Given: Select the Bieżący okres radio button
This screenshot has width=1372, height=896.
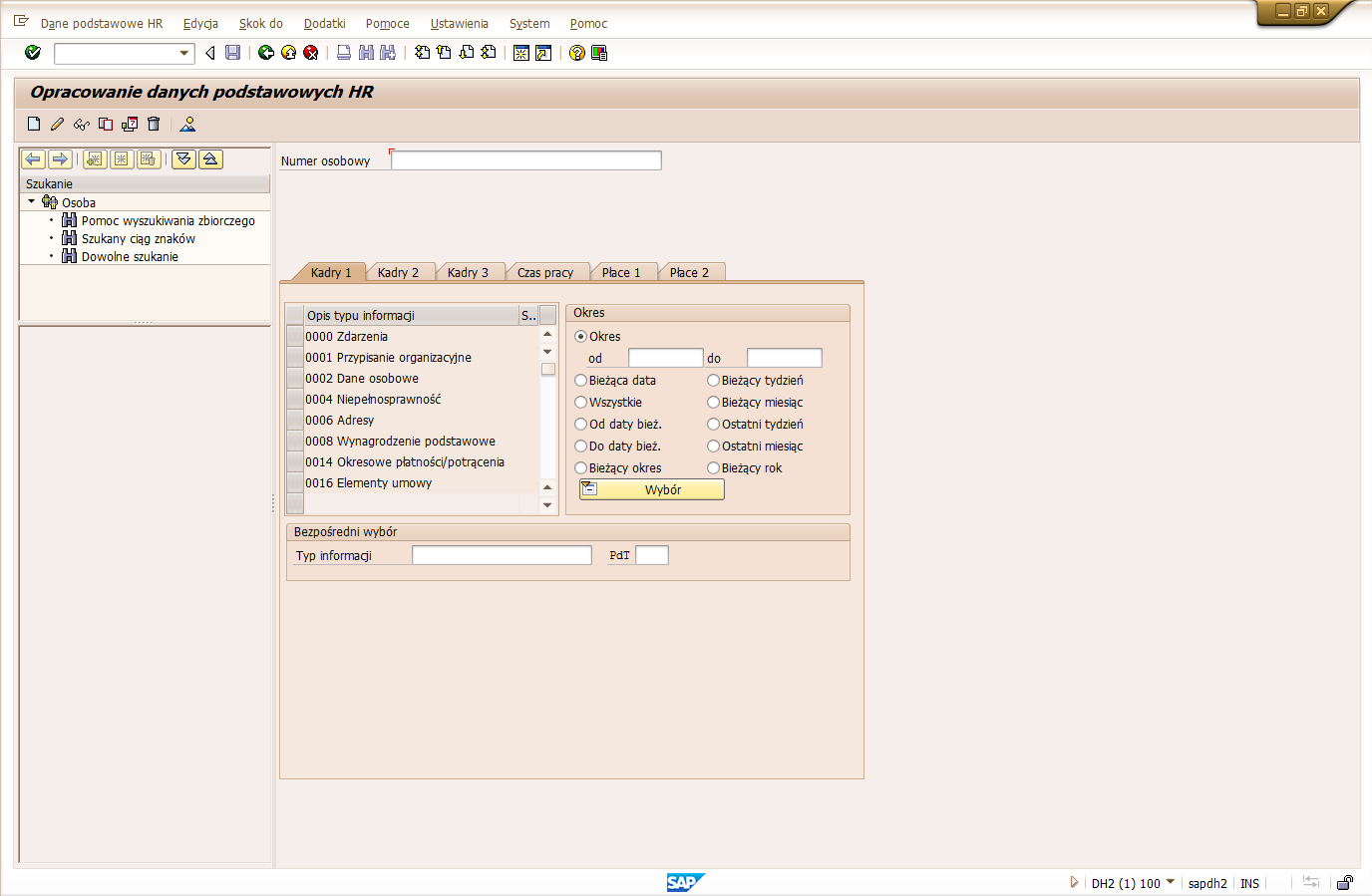Looking at the screenshot, I should coord(580,468).
